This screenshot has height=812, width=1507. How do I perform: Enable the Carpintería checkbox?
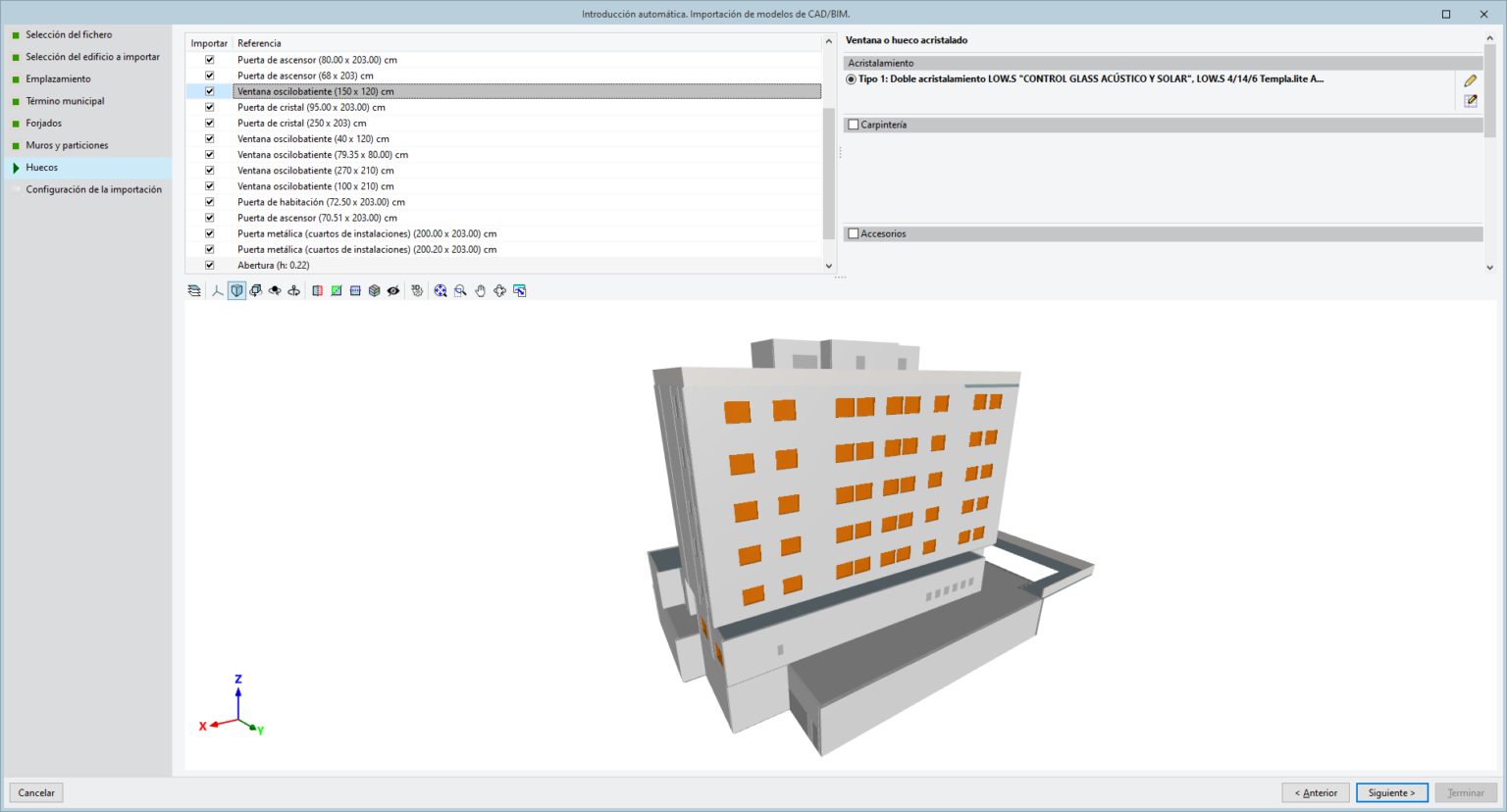pos(853,124)
